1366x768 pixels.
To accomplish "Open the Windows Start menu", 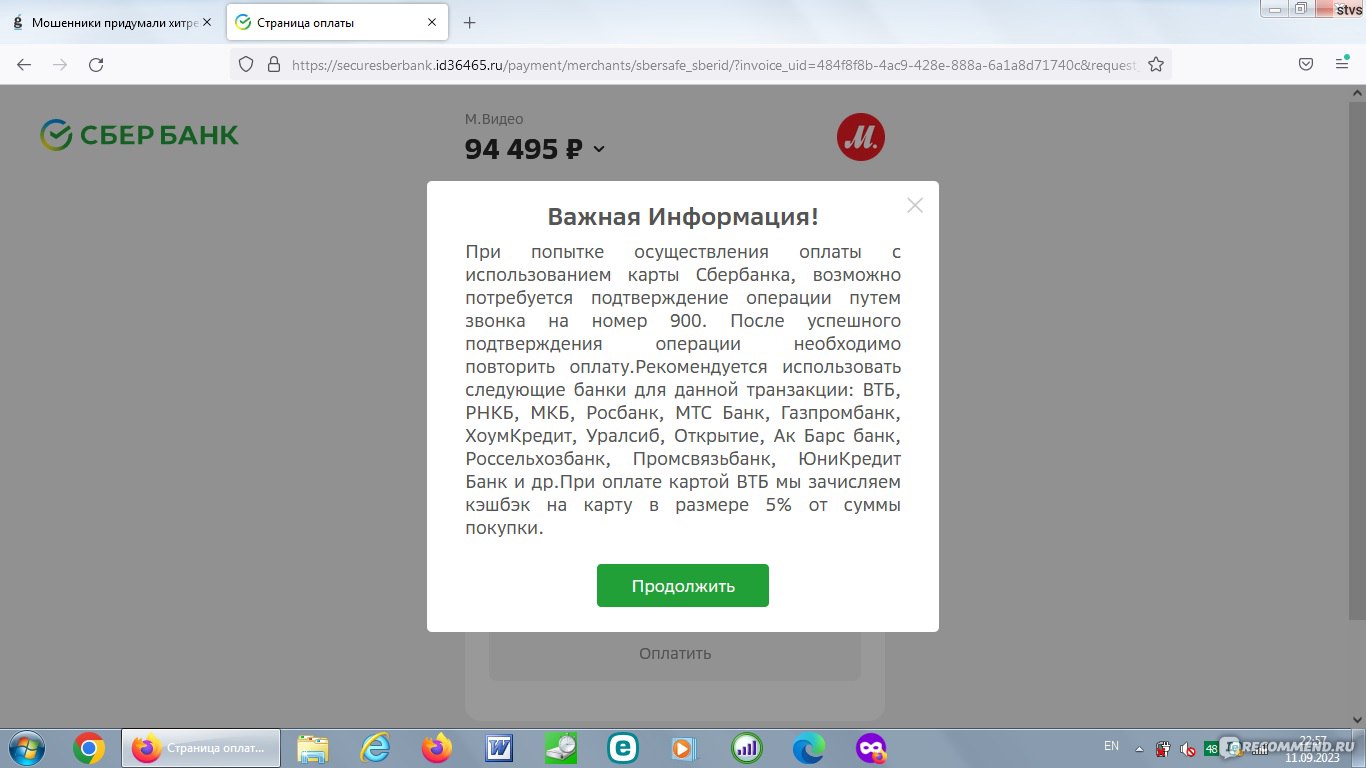I will [x=26, y=748].
